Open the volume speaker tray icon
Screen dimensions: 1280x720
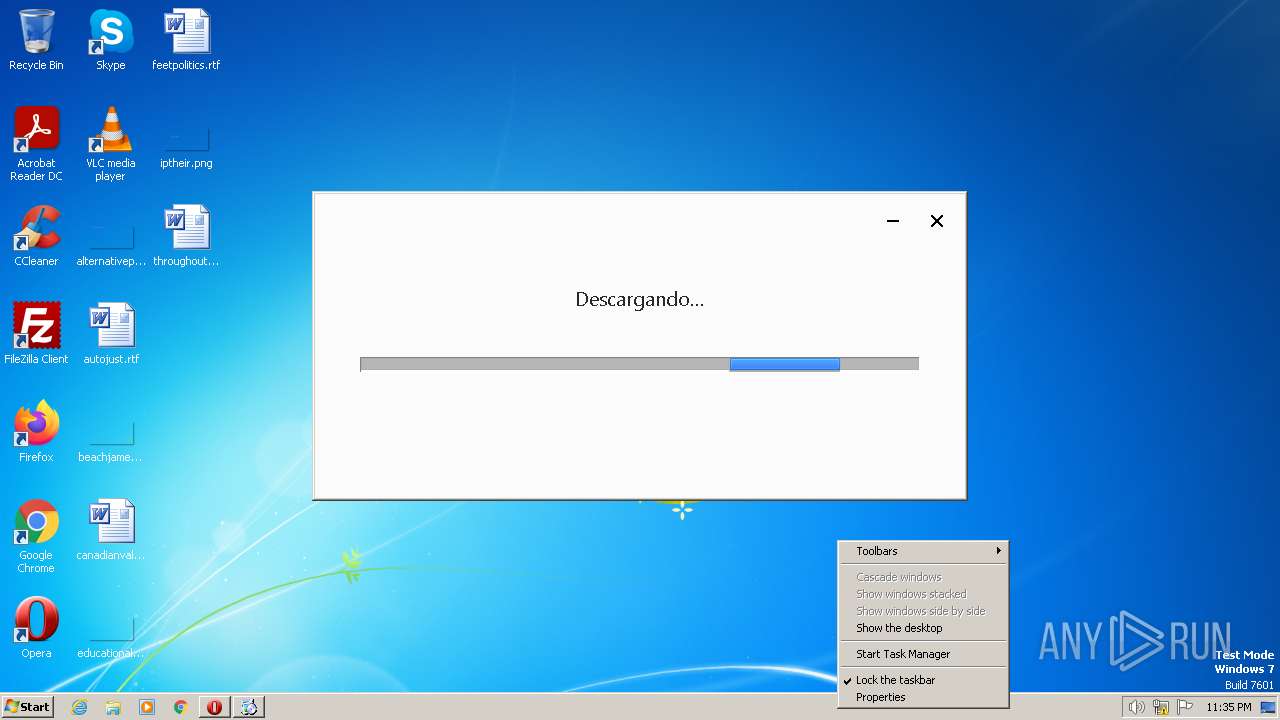coord(1136,707)
